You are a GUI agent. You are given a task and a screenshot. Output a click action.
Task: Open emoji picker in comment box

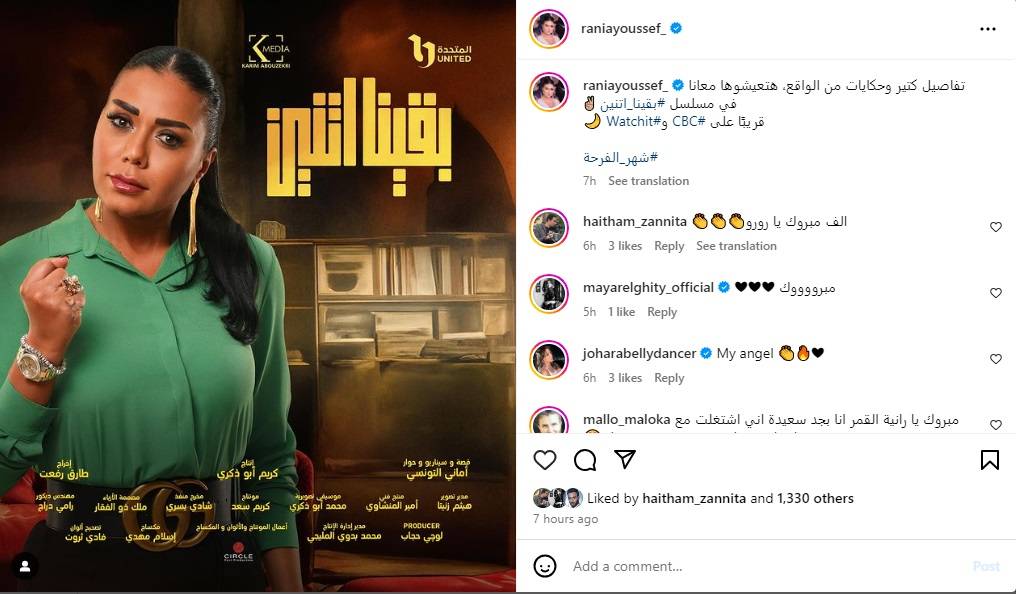pos(545,566)
